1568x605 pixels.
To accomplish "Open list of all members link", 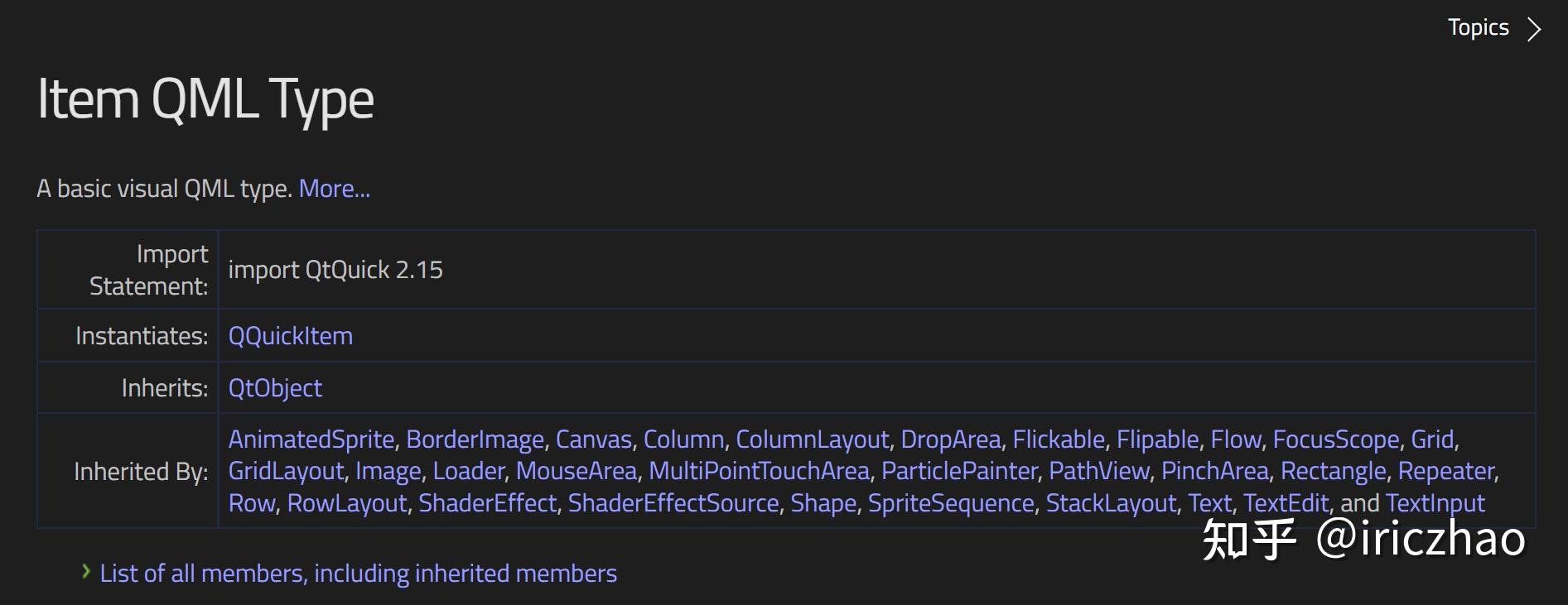I will (358, 574).
